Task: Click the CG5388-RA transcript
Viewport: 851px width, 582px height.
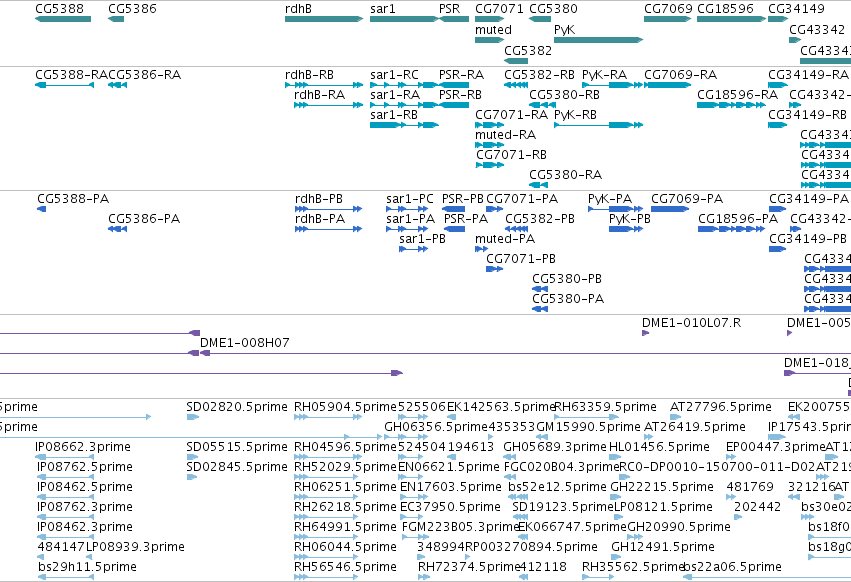Action: tap(65, 85)
